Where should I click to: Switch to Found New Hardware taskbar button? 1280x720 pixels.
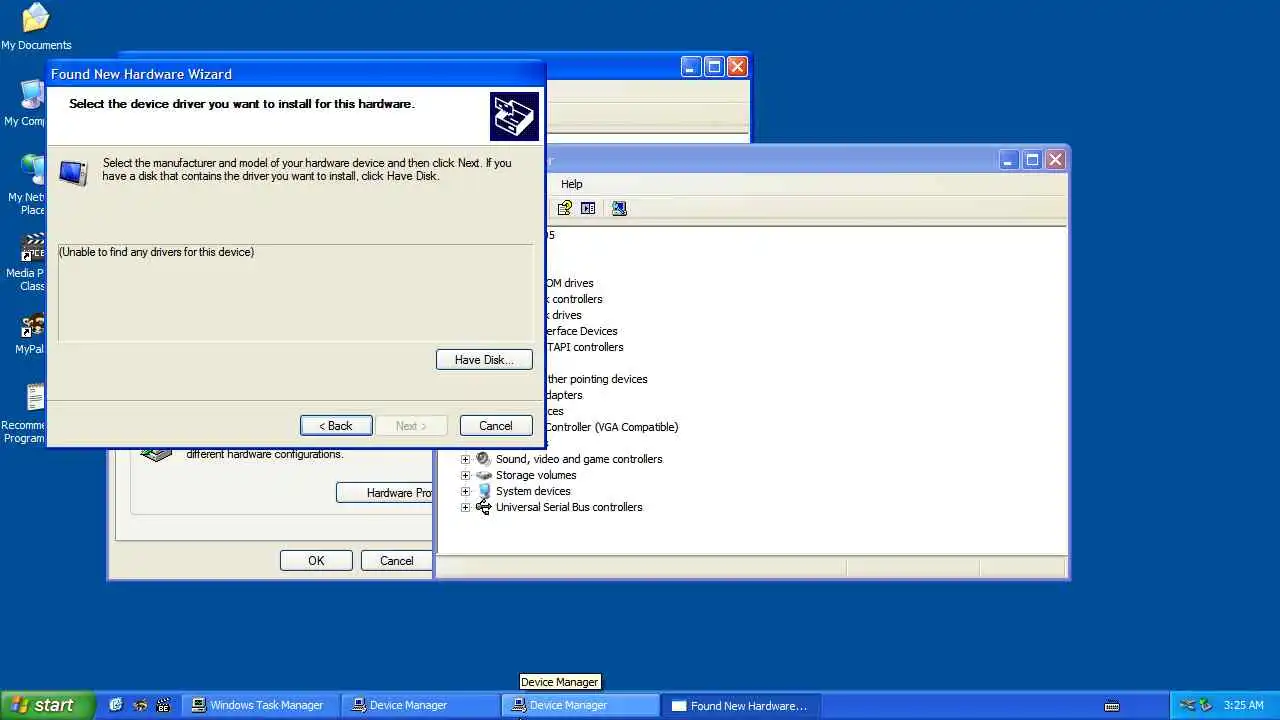pyautogui.click(x=739, y=705)
